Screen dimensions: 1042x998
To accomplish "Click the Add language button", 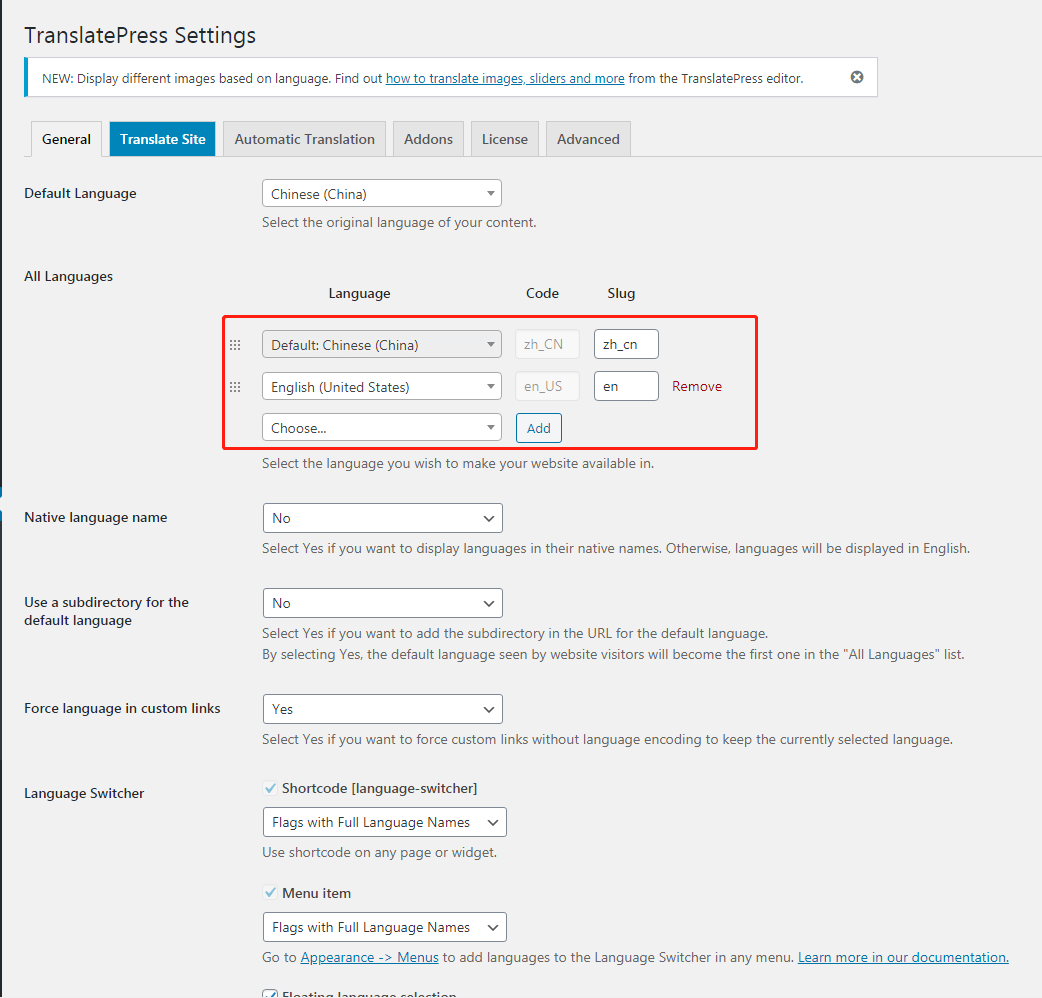I will click(x=539, y=428).
